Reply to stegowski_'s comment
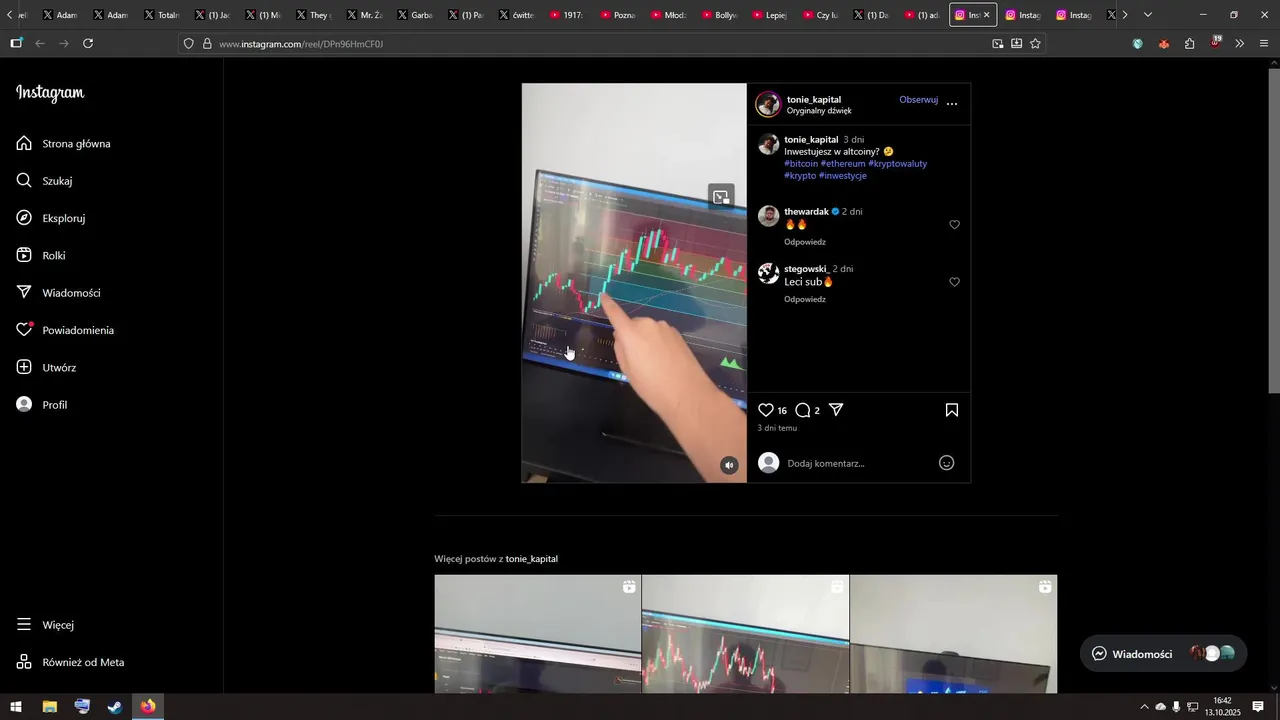The height and width of the screenshot is (720, 1280). tap(805, 299)
